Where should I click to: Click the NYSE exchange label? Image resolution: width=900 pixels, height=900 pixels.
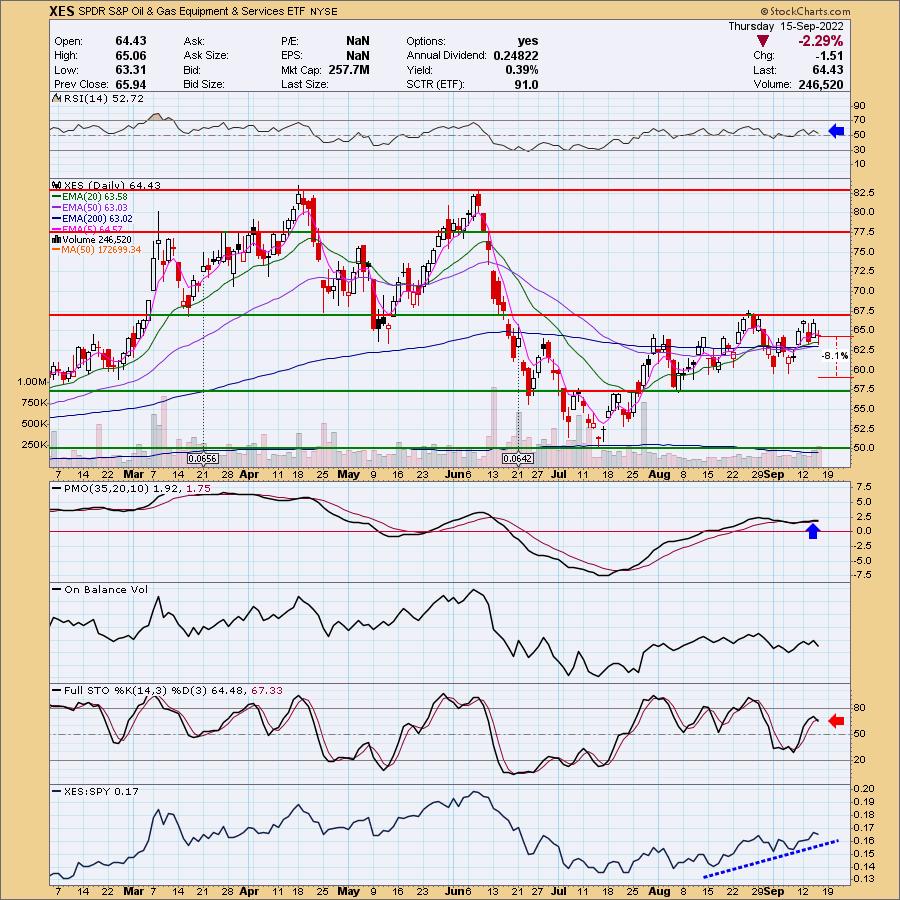pos(324,11)
